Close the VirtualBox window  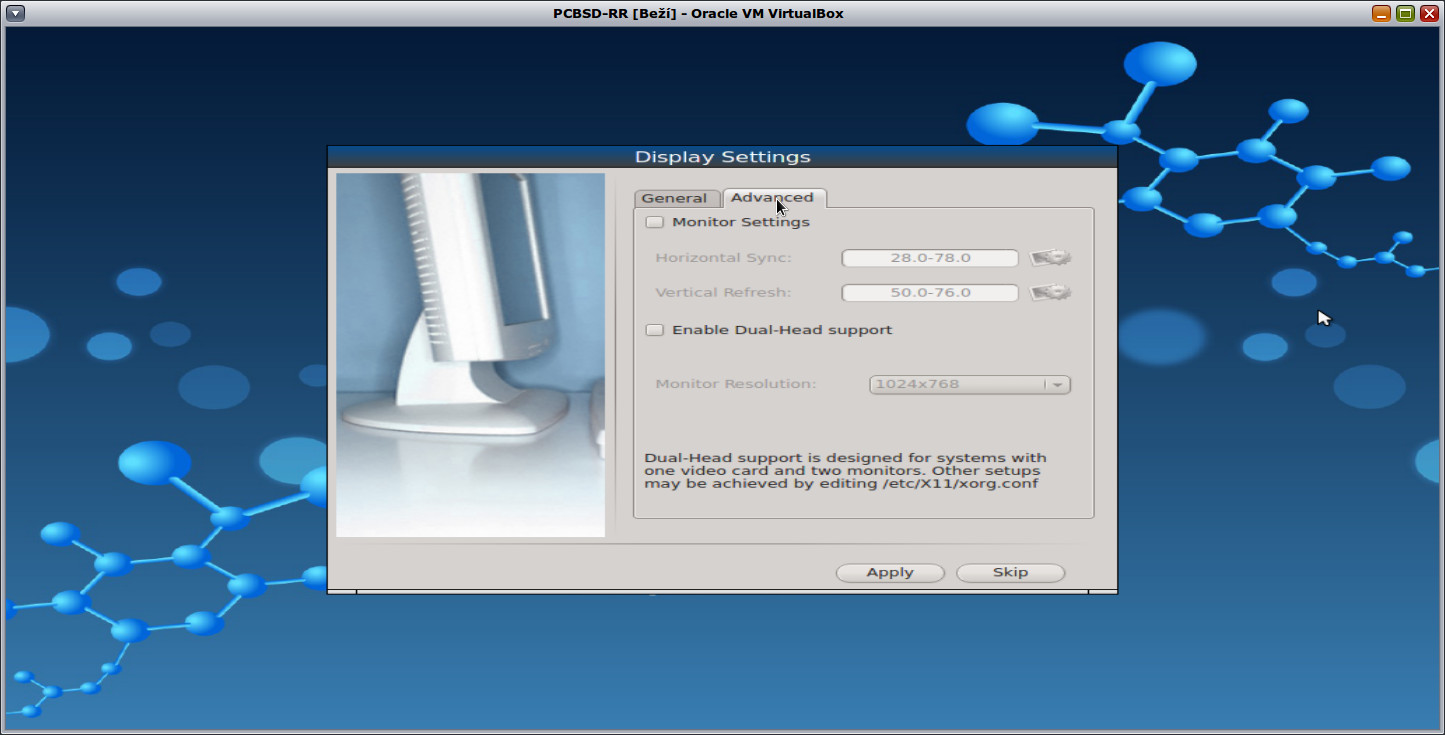(x=1430, y=13)
